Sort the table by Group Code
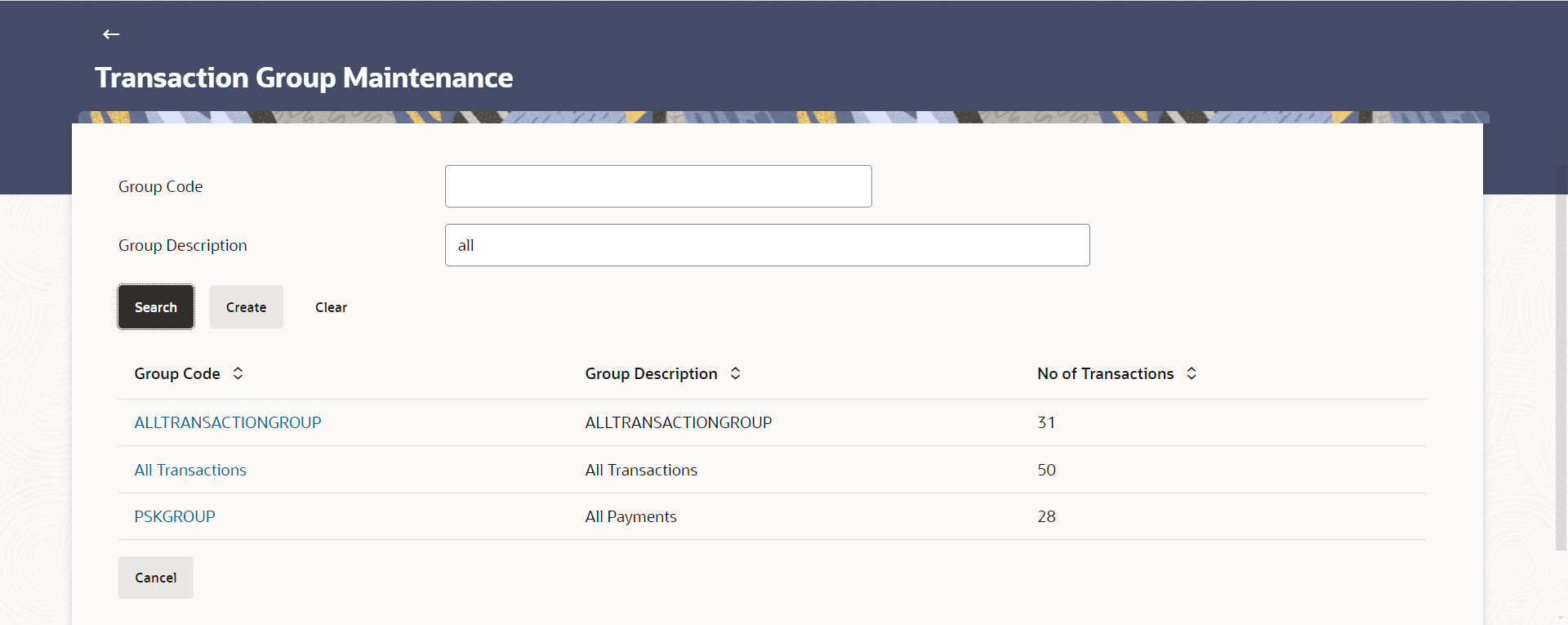This screenshot has height=625, width=1568. tap(238, 373)
